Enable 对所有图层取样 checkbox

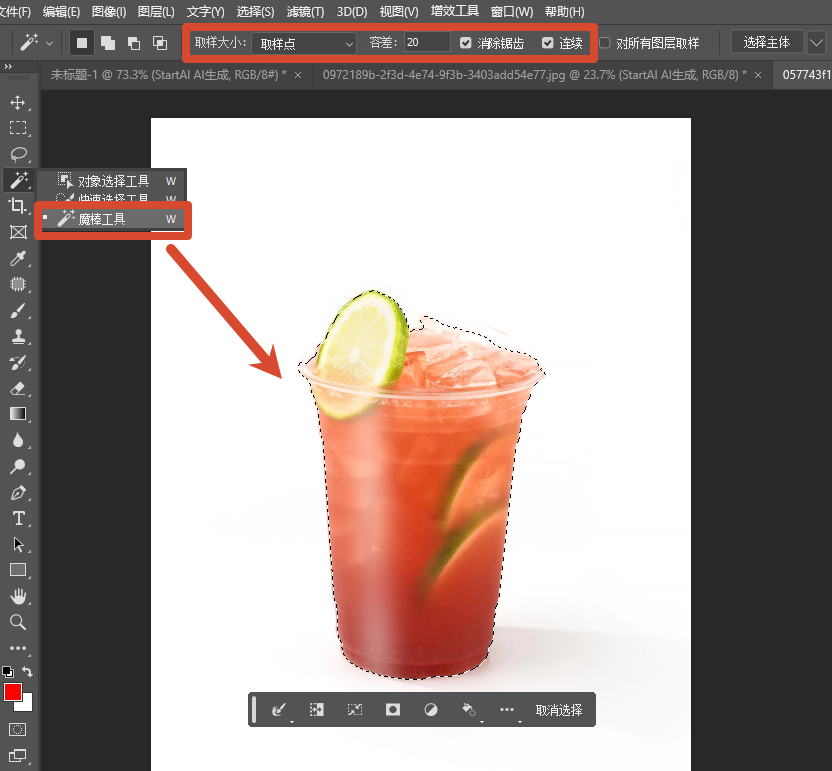[604, 43]
